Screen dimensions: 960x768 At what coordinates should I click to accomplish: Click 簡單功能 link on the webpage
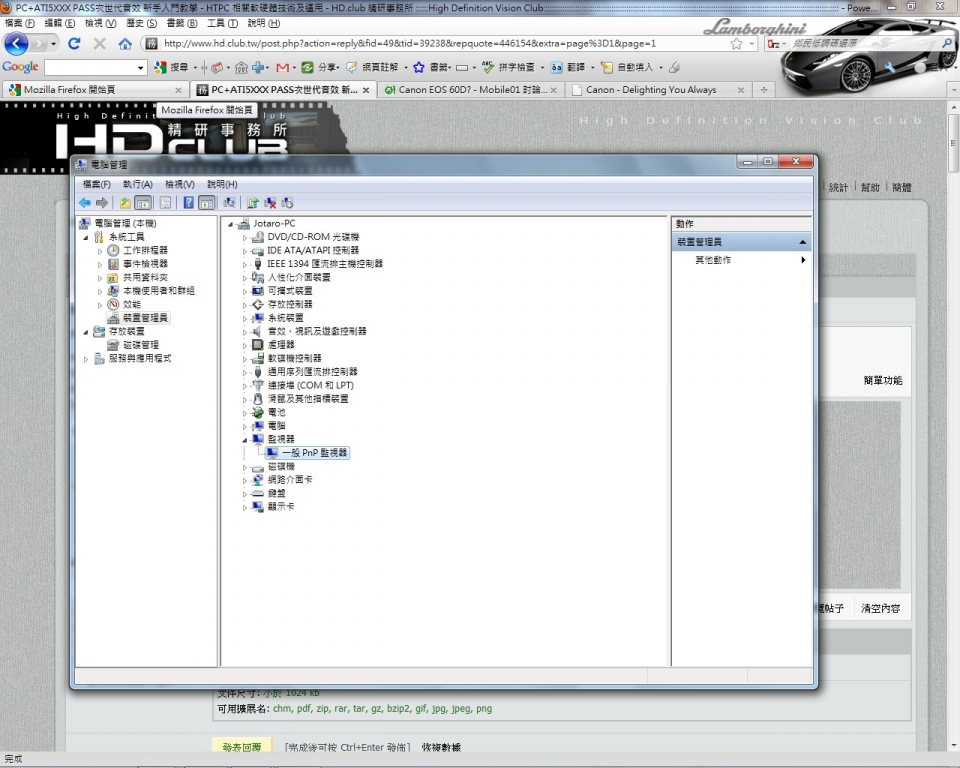(x=883, y=380)
